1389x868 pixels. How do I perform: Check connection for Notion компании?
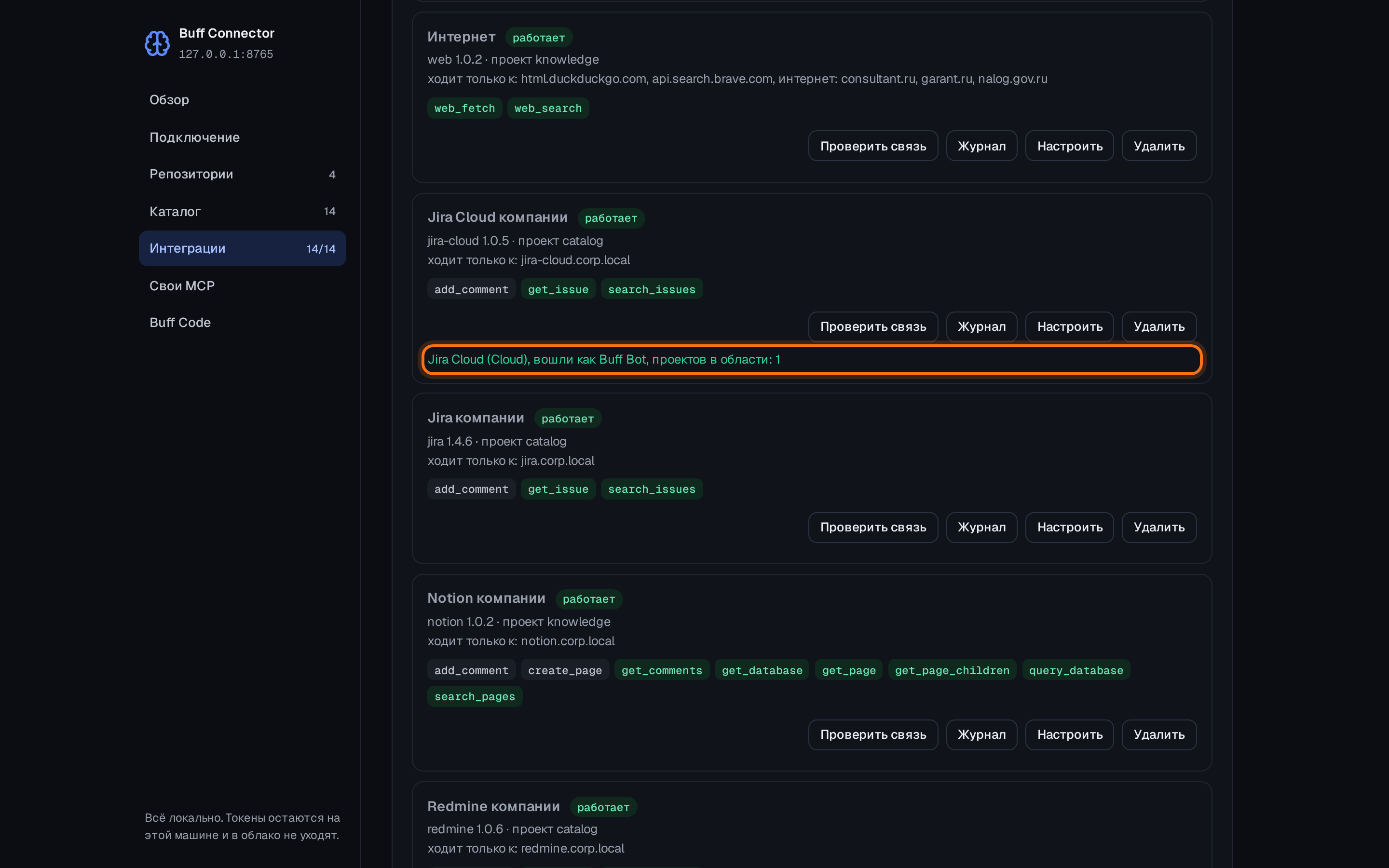point(873,735)
